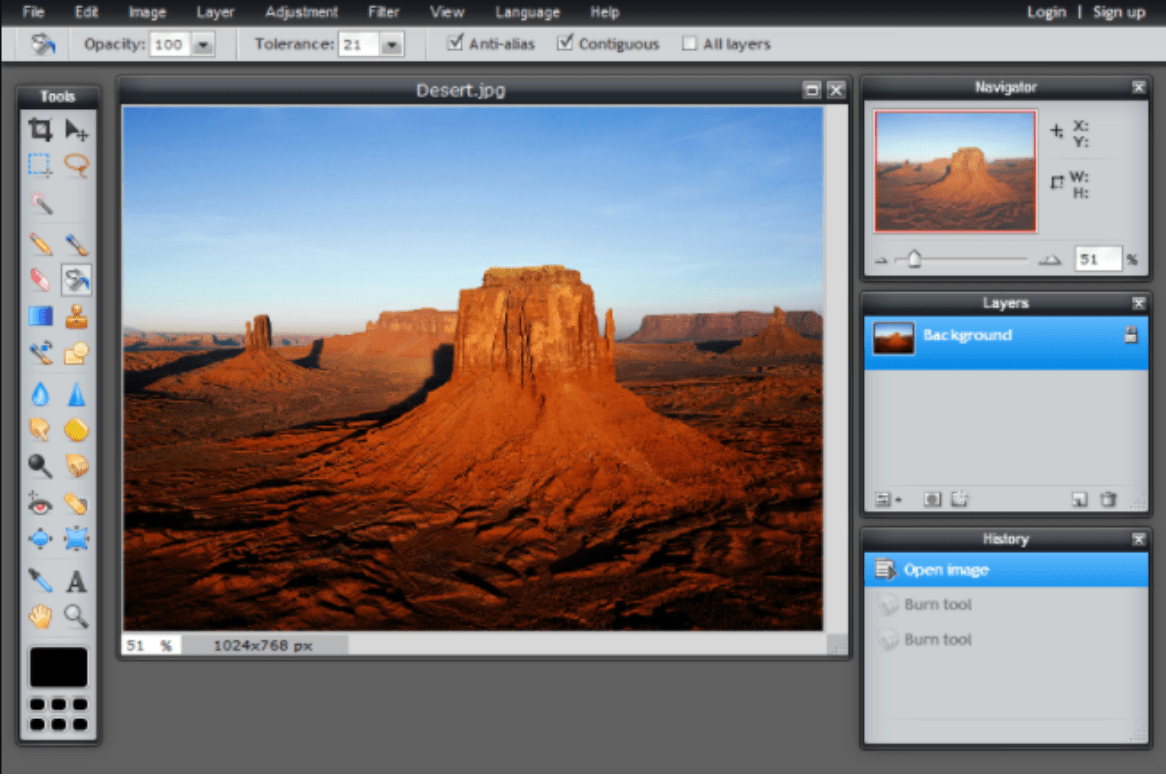Select the Burn hand tool
This screenshot has width=1166, height=776.
[x=76, y=466]
